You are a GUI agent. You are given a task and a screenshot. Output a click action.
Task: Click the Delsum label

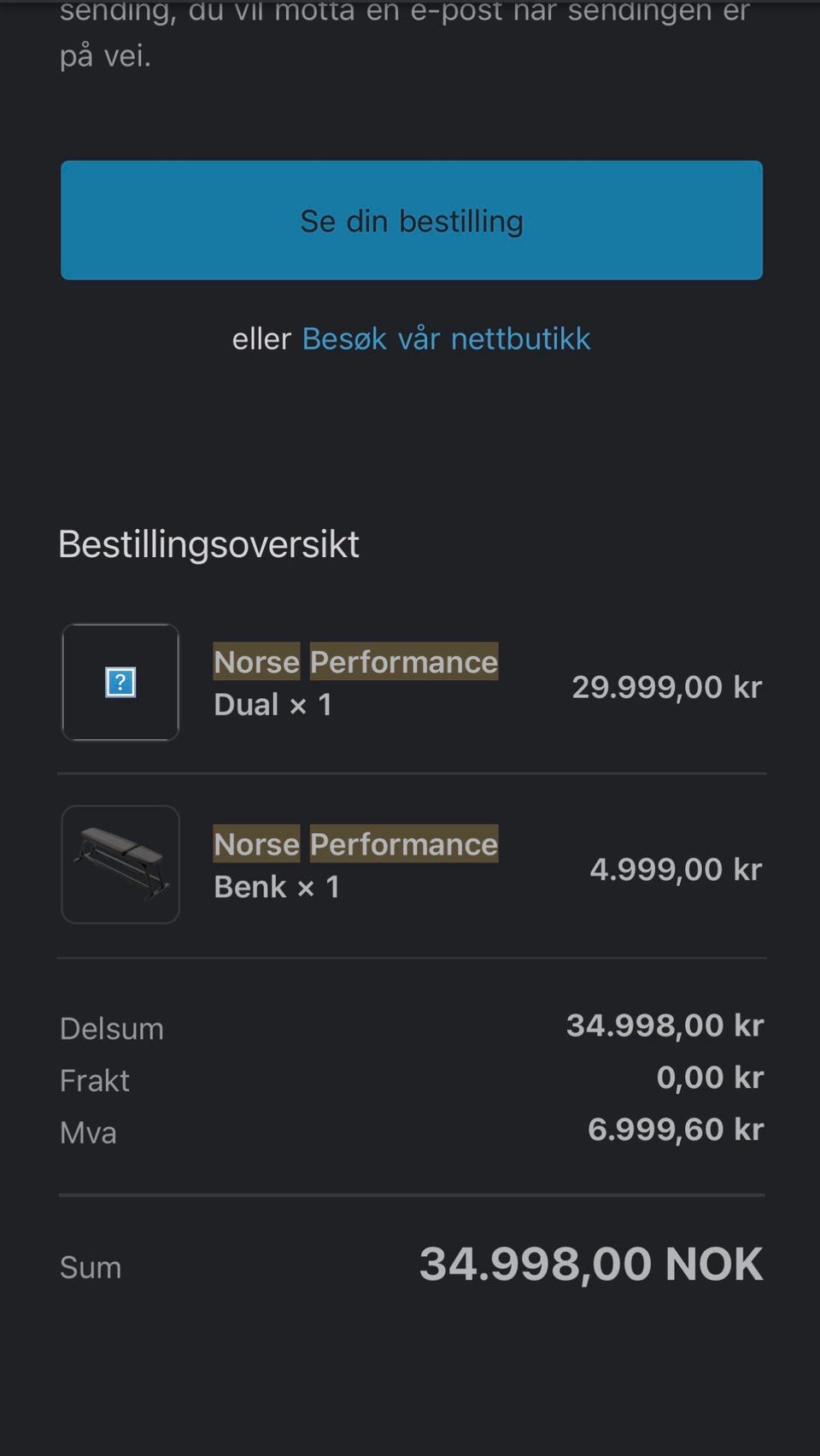(x=112, y=1029)
